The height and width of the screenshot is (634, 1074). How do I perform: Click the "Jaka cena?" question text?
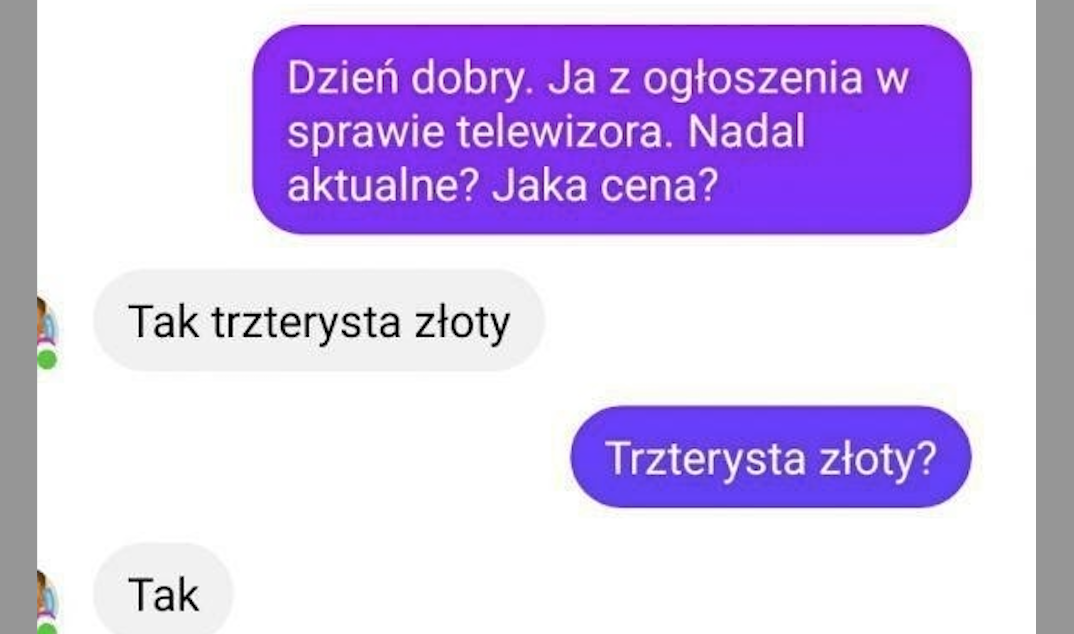pyautogui.click(x=605, y=185)
